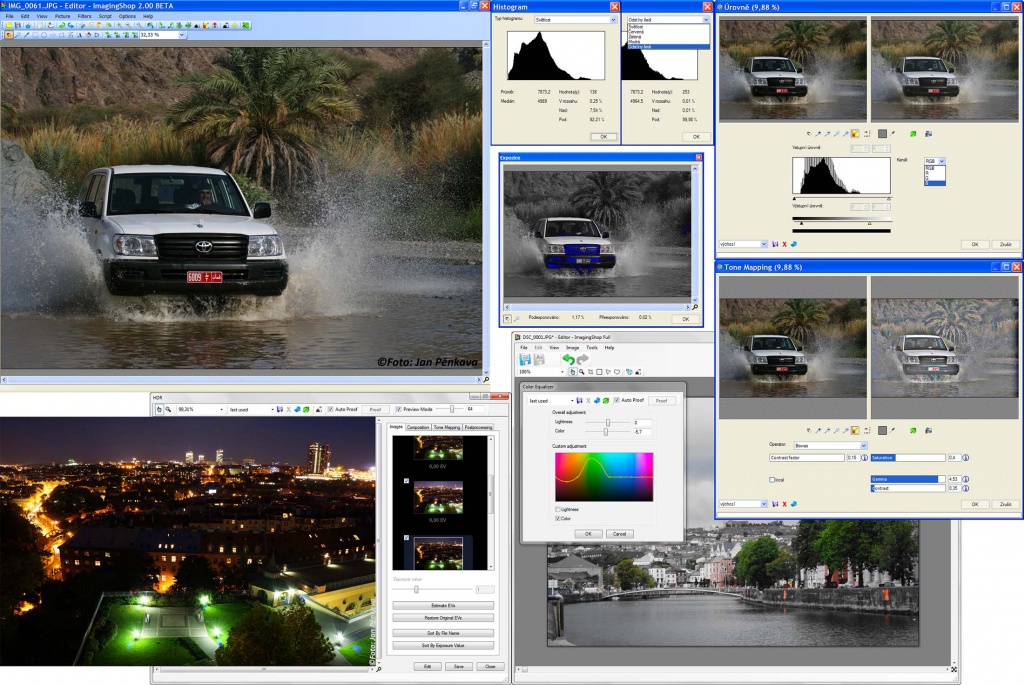
Task: Click Estimate EVs button in HDR window
Action: pos(443,605)
